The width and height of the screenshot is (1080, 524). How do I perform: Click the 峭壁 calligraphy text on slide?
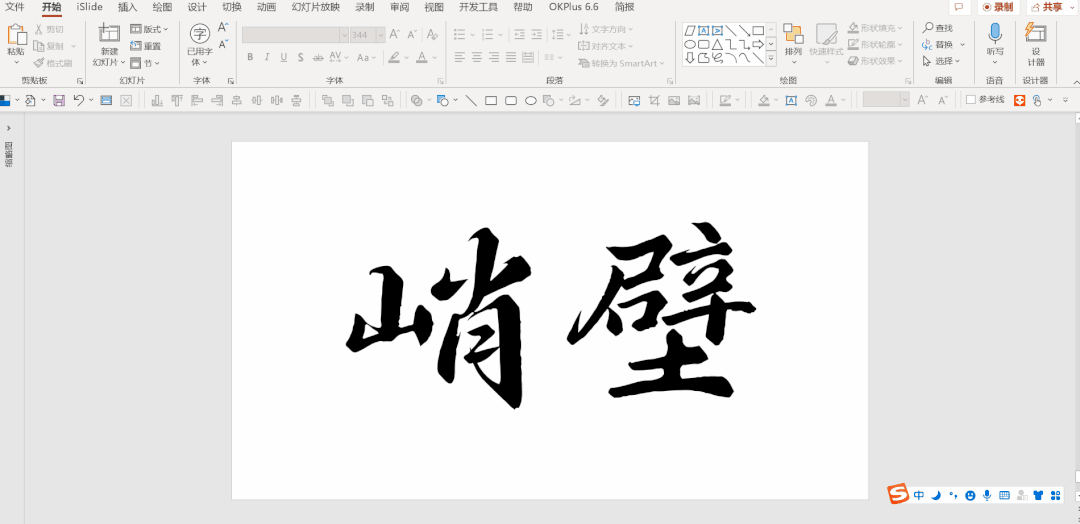point(550,314)
